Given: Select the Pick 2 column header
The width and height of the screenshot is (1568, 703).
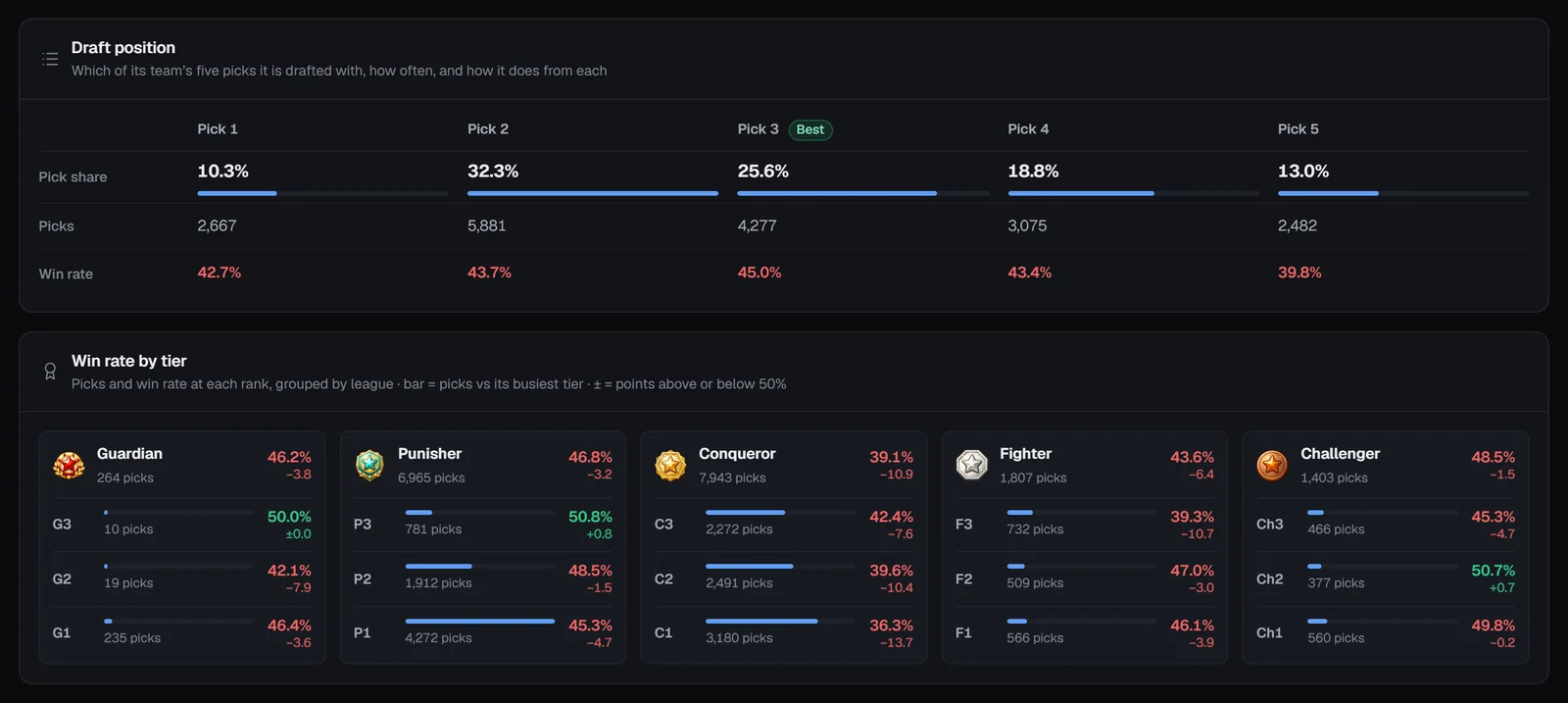Looking at the screenshot, I should click(488, 129).
